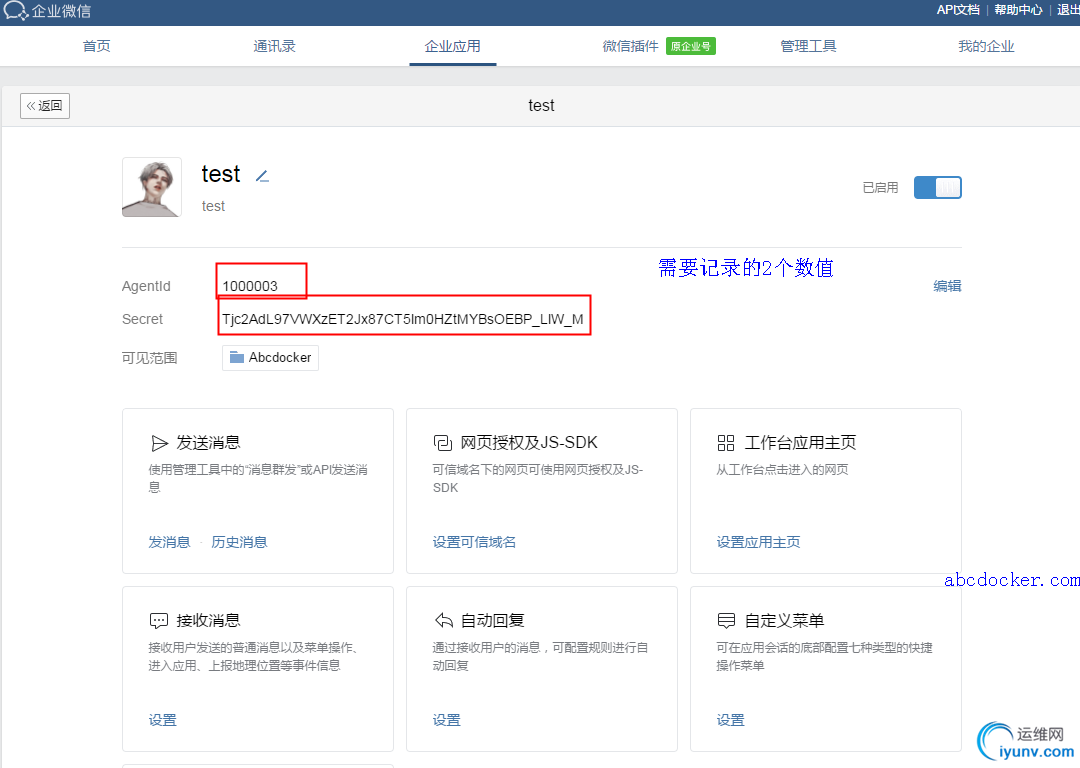Click the 网页授权及JS-SDK icon
1080x768 pixels.
[443, 443]
